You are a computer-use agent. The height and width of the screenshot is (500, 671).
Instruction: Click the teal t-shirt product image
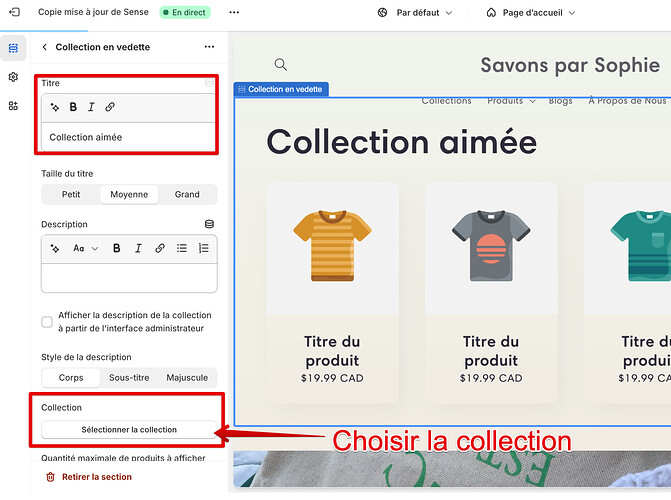[641, 246]
